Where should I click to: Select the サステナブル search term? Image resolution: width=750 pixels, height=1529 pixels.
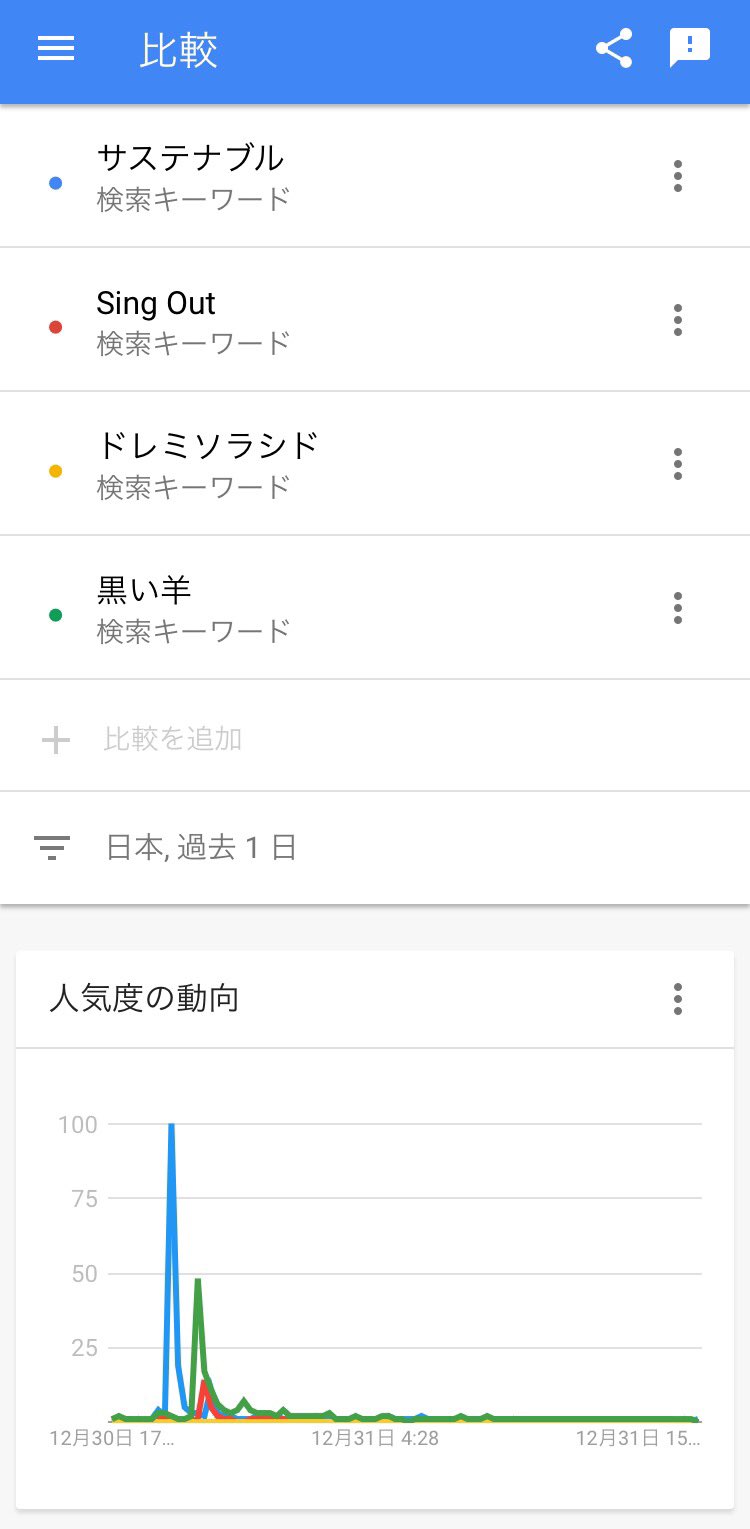coord(190,158)
